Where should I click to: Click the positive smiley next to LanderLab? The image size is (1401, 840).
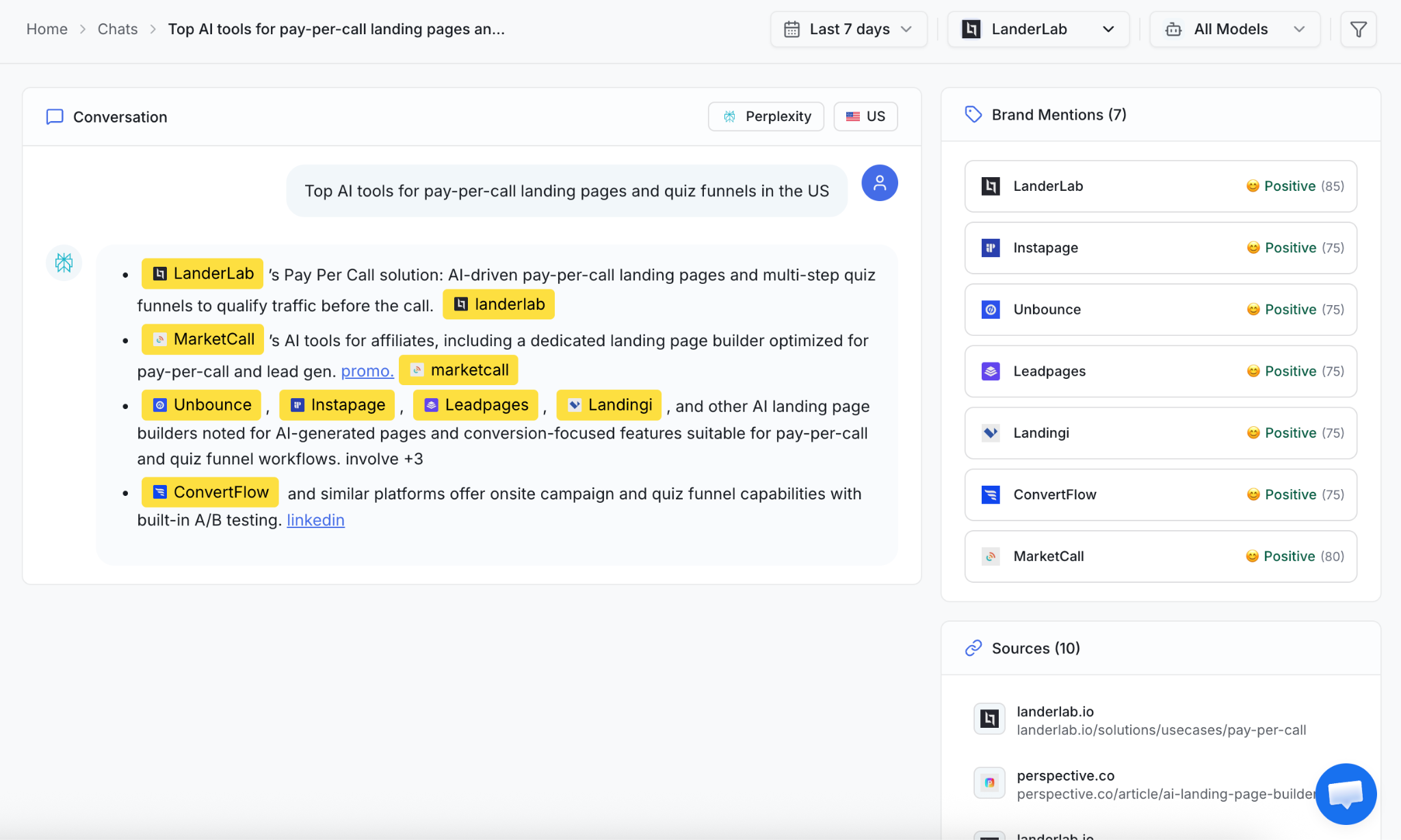(x=1253, y=186)
